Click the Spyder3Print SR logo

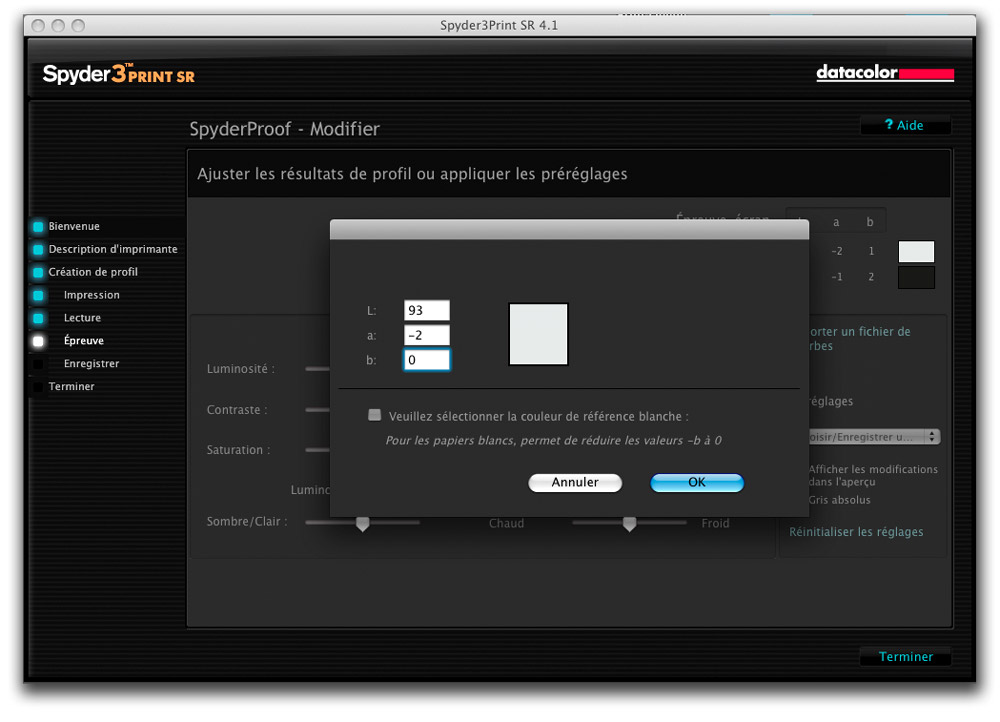tap(119, 74)
